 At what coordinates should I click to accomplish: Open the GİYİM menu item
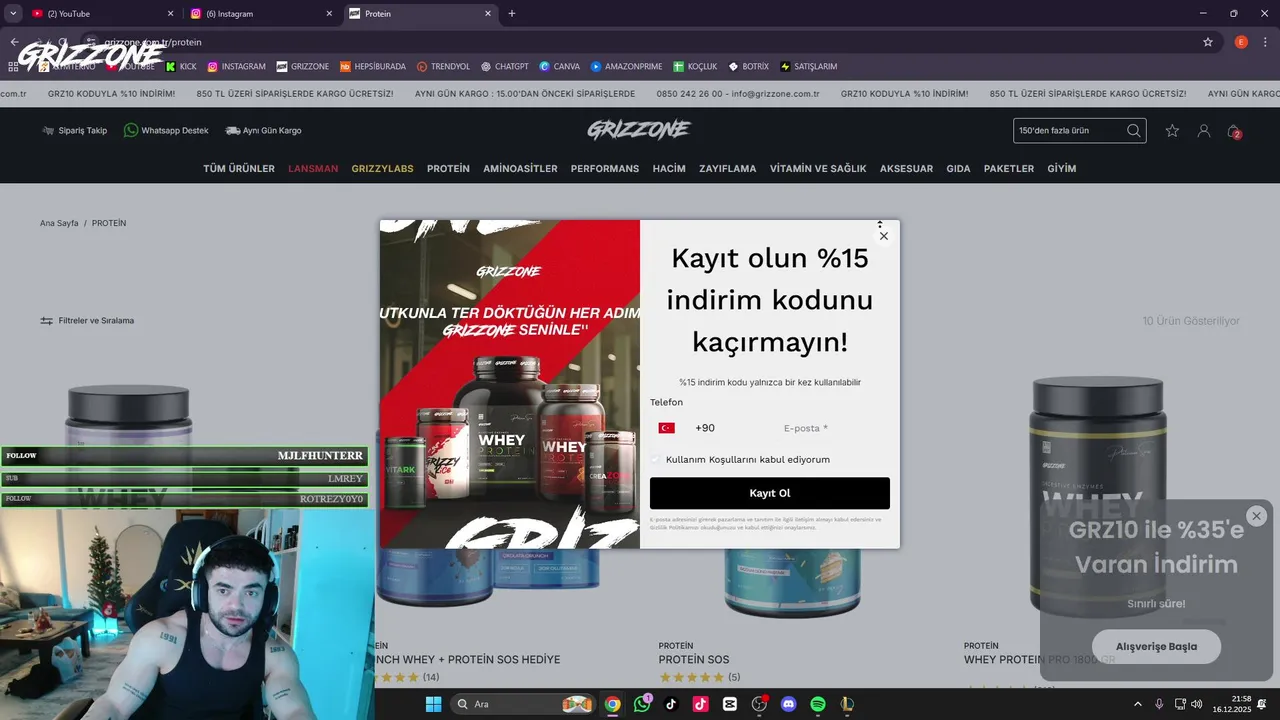[x=1062, y=169]
